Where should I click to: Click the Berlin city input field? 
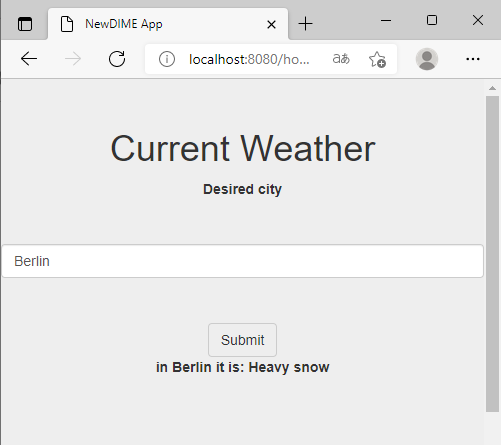coord(243,261)
